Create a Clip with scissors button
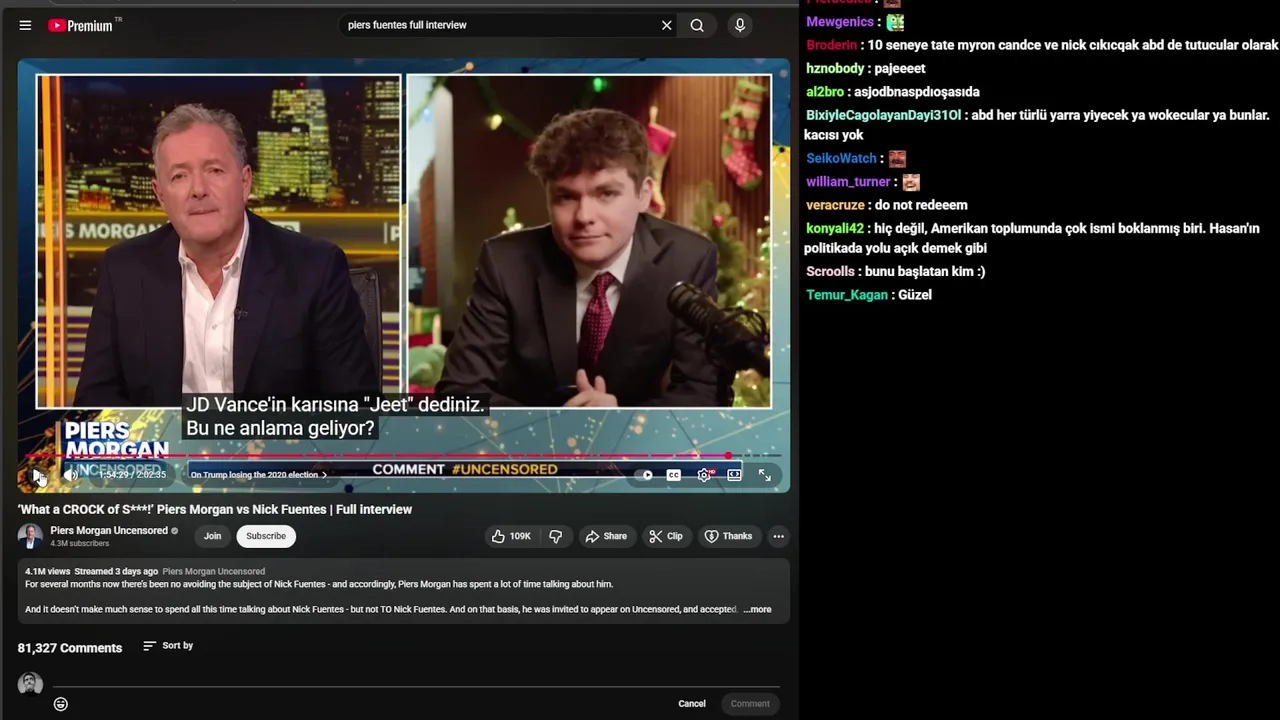1280x720 pixels. (x=666, y=536)
